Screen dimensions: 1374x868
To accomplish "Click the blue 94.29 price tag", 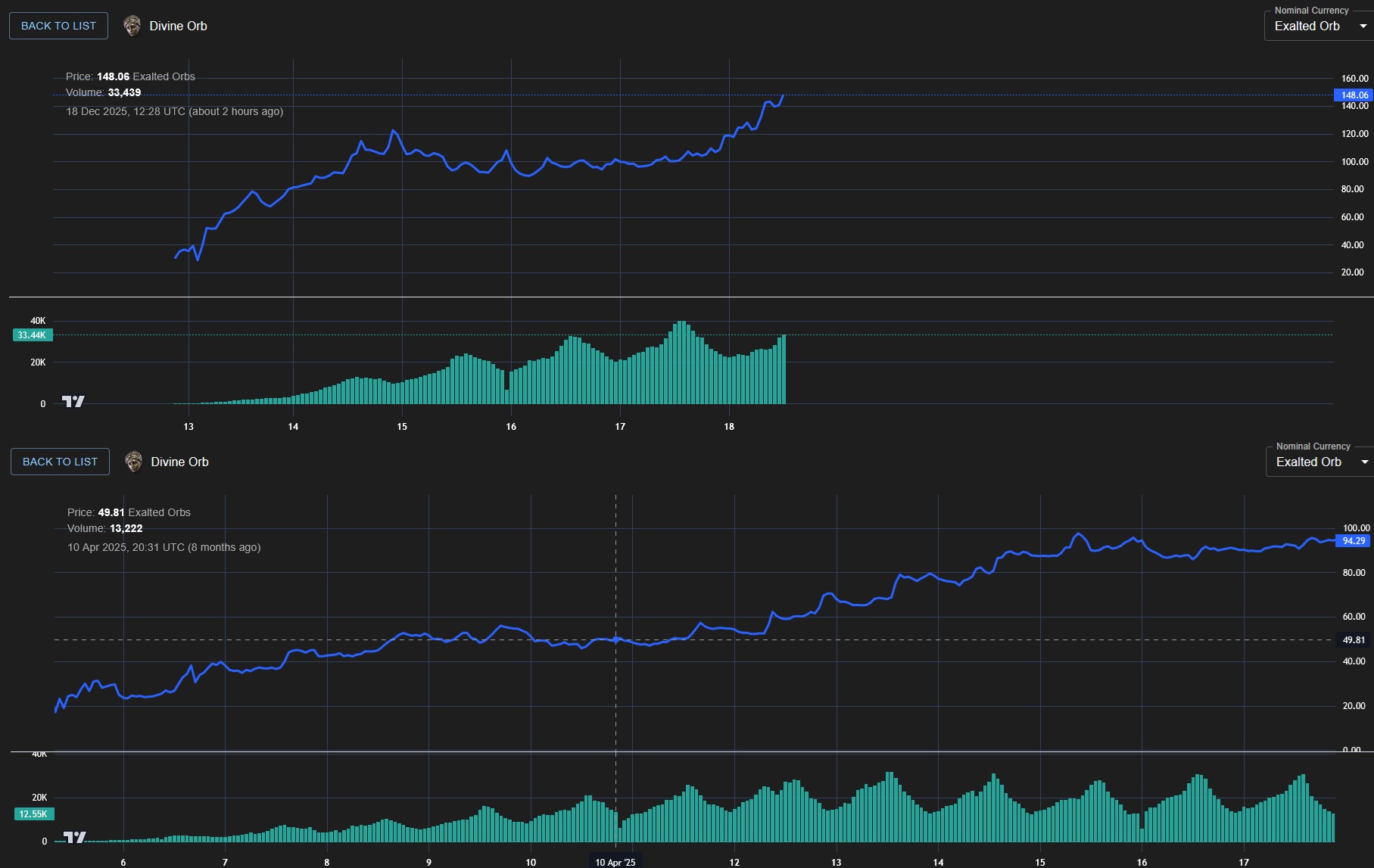I will point(1352,541).
